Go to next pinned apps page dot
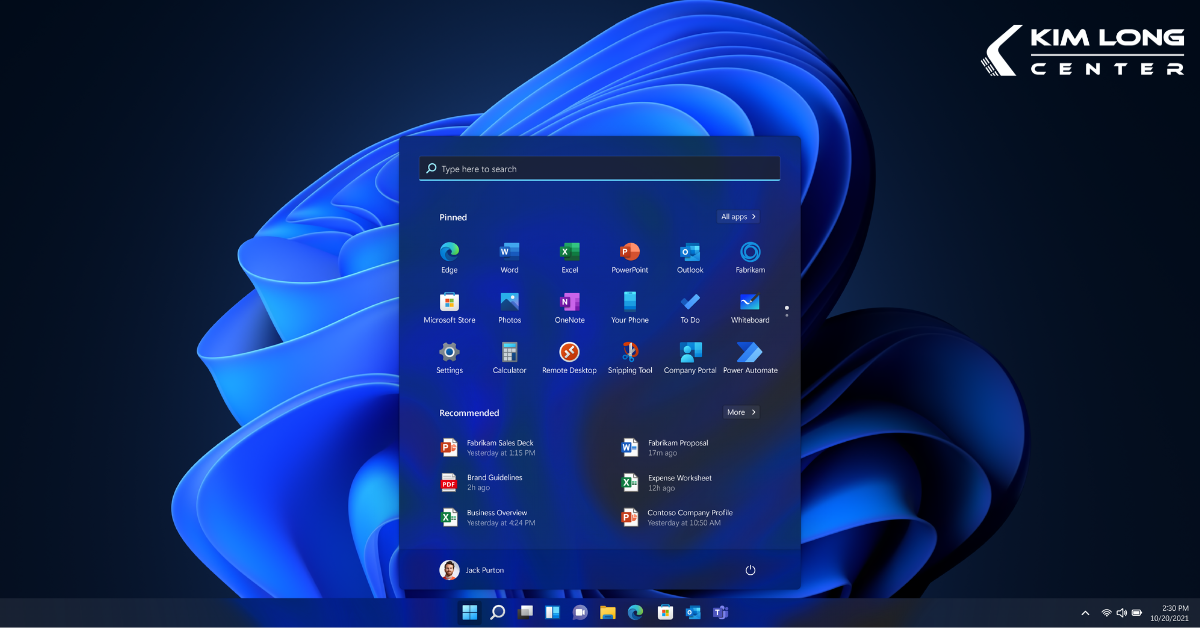This screenshot has height=628, width=1200. pyautogui.click(x=787, y=316)
